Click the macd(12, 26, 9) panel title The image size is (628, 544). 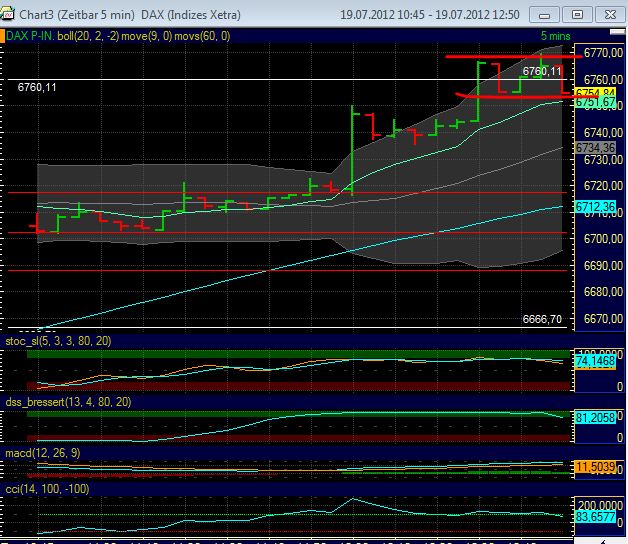click(x=42, y=453)
